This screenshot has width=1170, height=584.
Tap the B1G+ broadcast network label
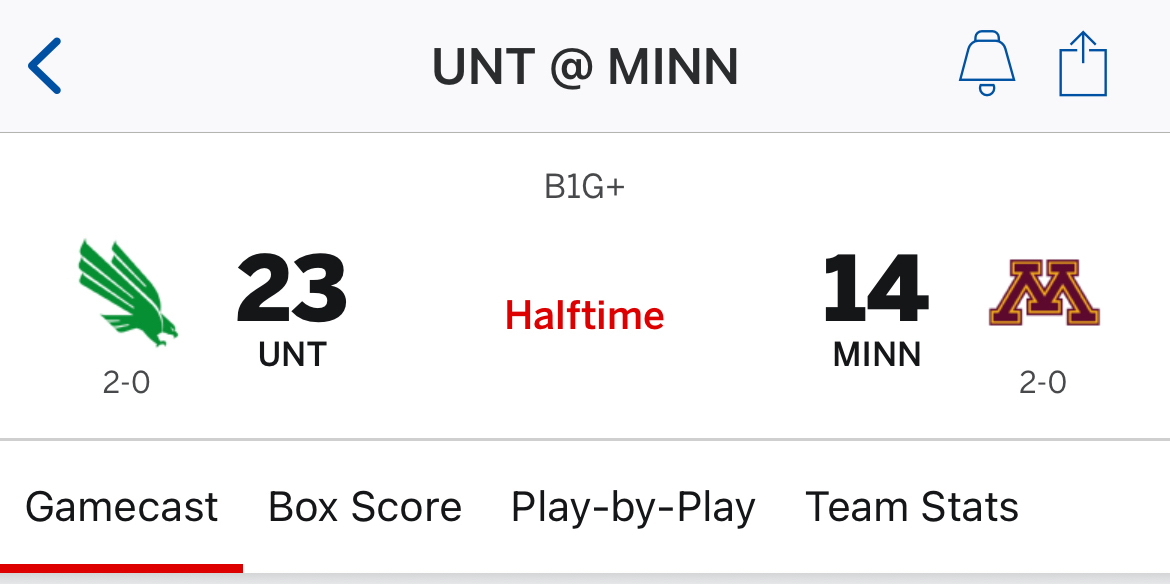pos(584,187)
